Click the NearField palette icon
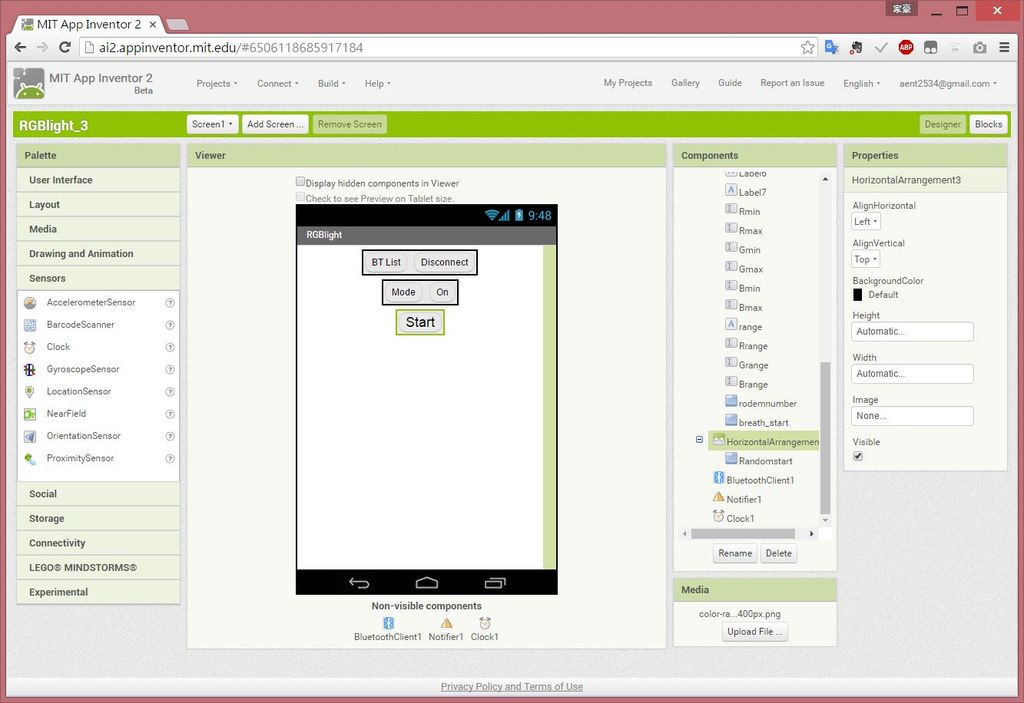 click(30, 414)
